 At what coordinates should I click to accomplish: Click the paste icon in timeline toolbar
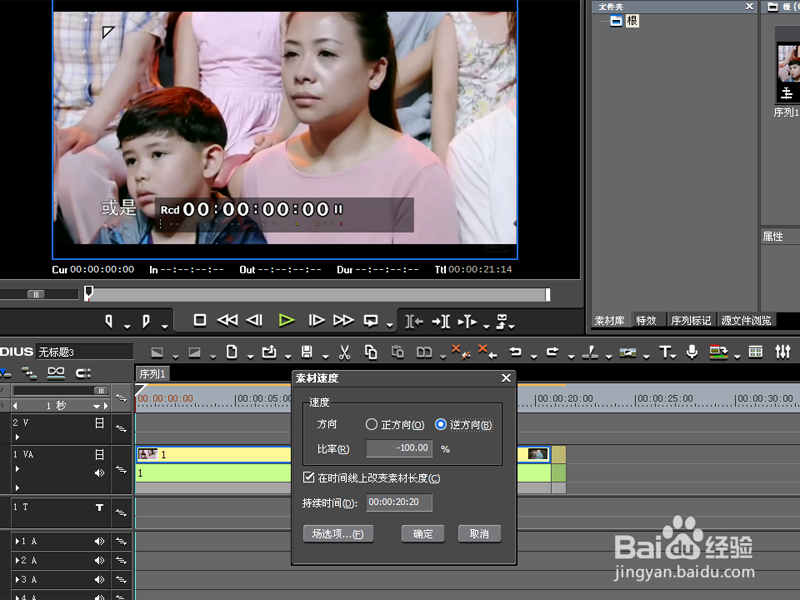tap(397, 352)
